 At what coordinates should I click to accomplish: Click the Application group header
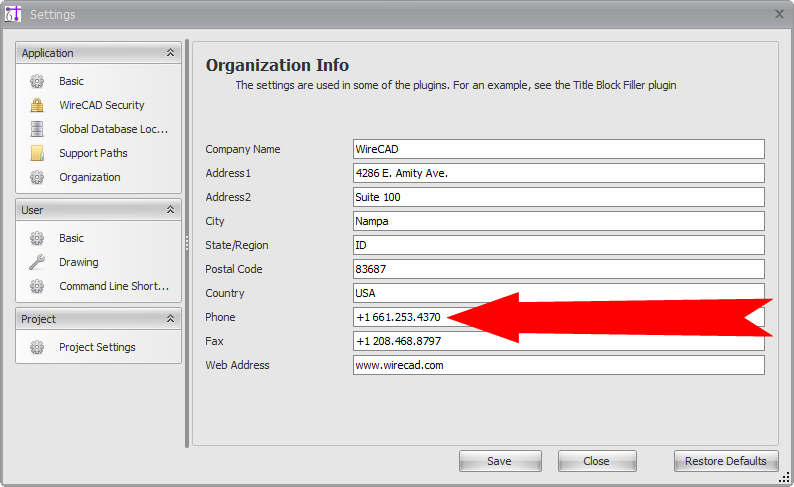coord(98,53)
